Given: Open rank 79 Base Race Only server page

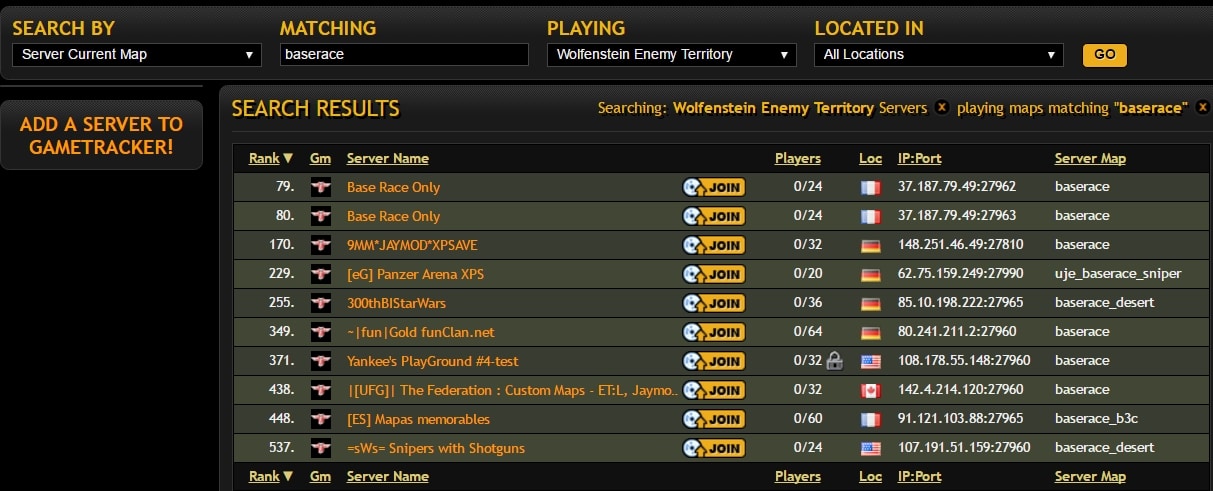Looking at the screenshot, I should pyautogui.click(x=393, y=187).
